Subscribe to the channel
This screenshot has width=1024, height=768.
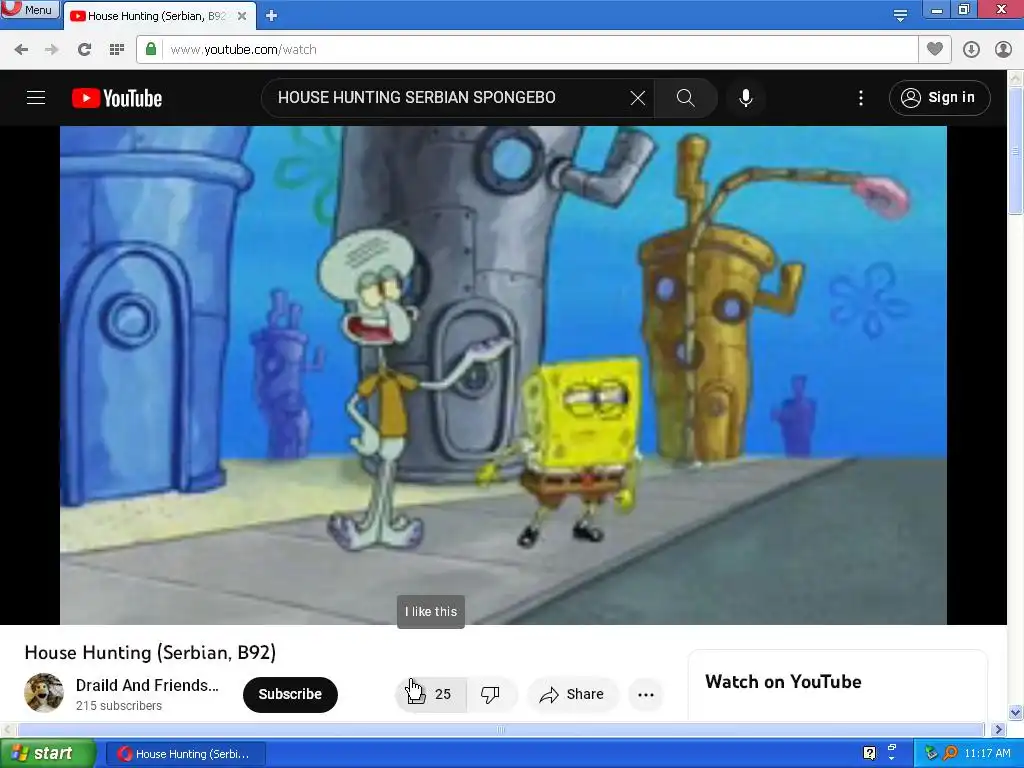pos(290,694)
